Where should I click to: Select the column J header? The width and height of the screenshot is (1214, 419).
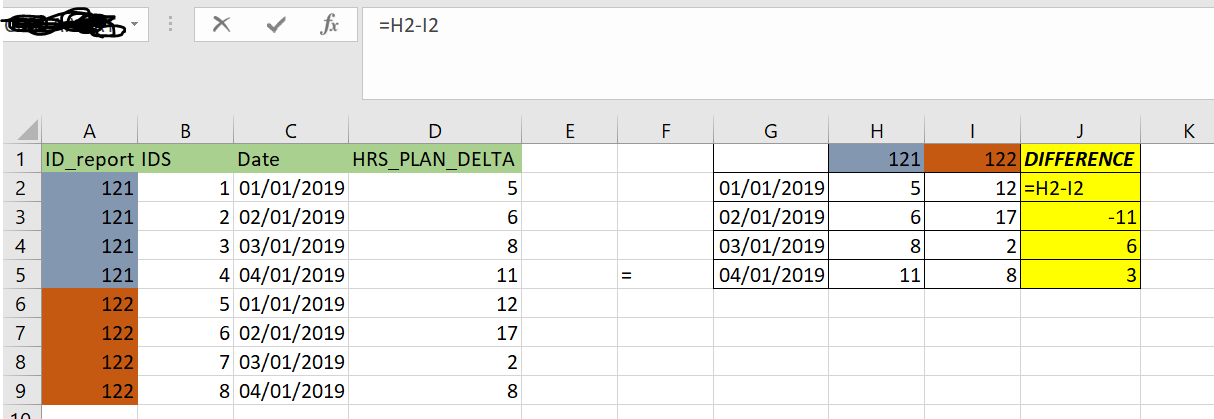[x=1081, y=130]
